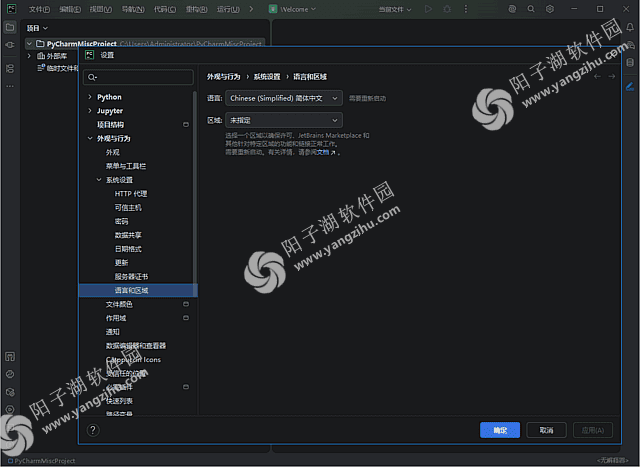Screen dimensions: 640x467
Task: Open the 项目 view dropdown
Action: pyautogui.click(x=37, y=28)
